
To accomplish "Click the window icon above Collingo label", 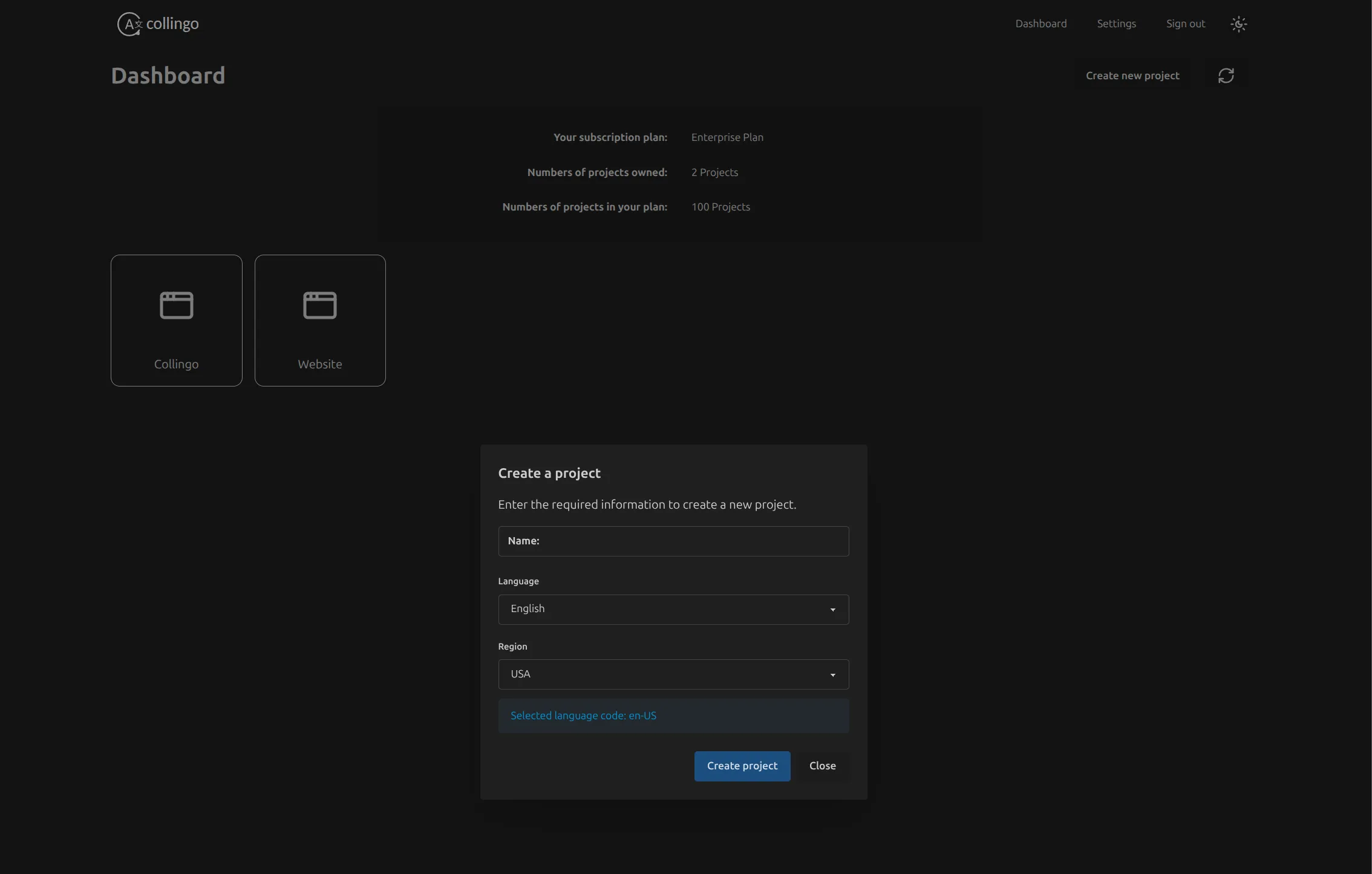I will point(176,305).
